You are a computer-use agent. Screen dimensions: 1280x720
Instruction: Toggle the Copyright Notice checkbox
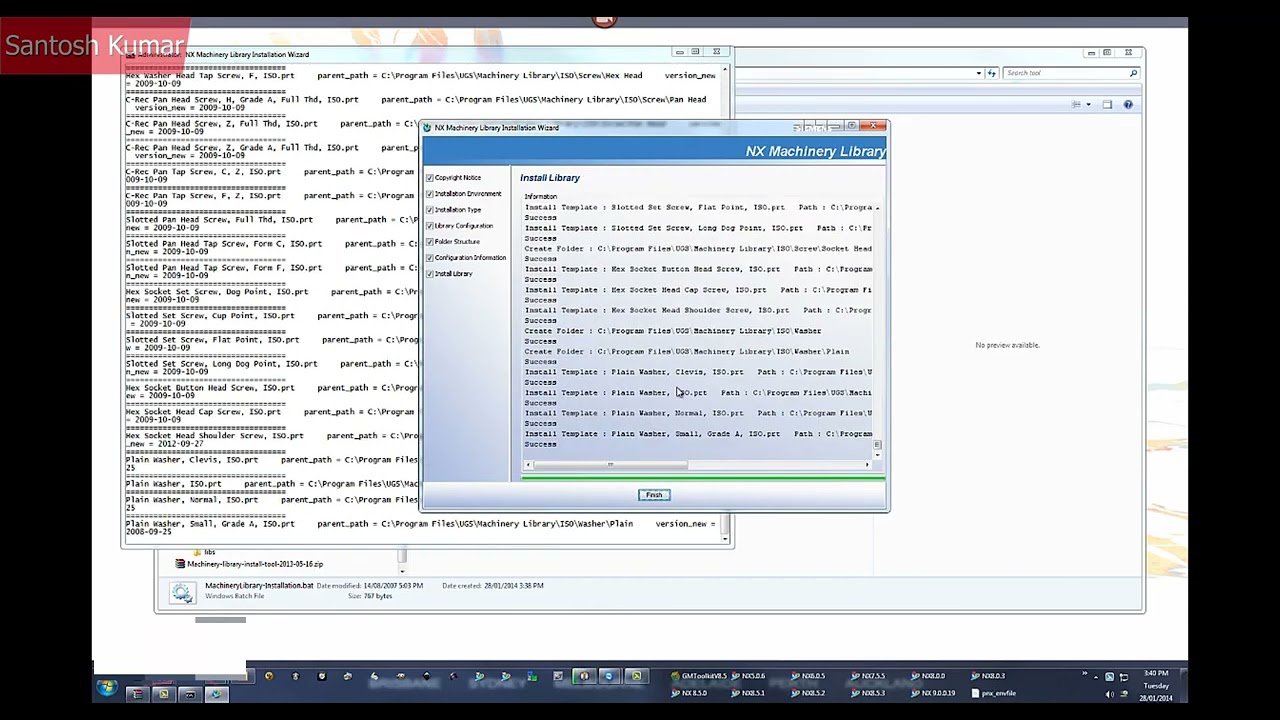tap(430, 178)
